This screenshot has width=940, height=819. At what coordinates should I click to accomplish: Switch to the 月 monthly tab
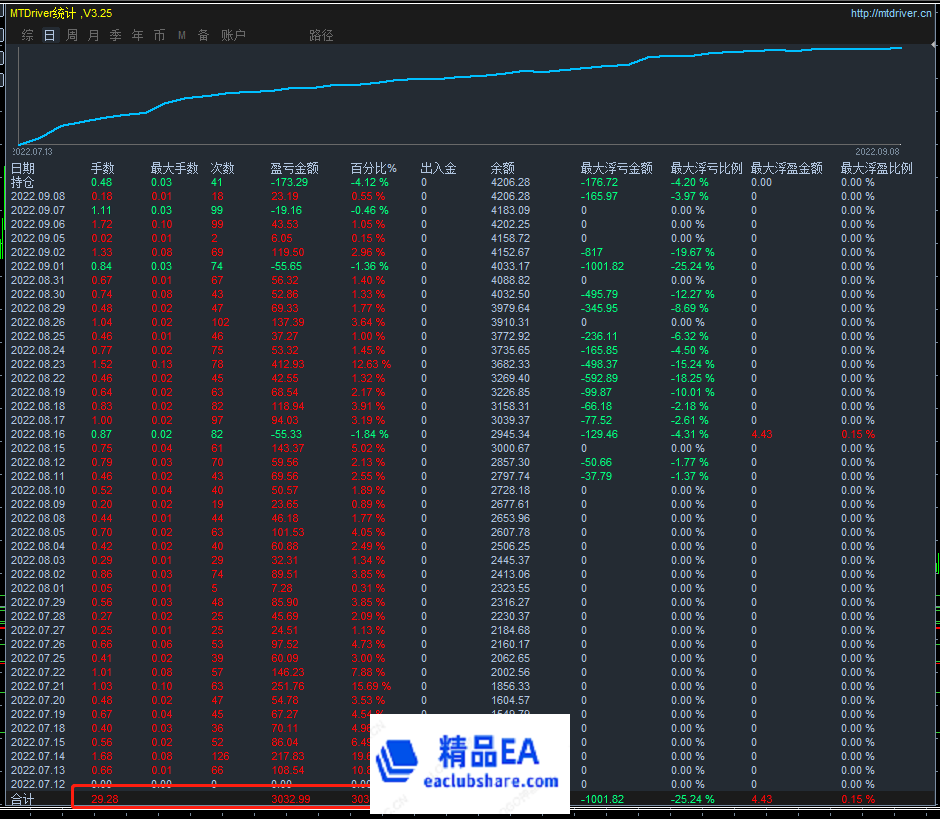[x=94, y=35]
